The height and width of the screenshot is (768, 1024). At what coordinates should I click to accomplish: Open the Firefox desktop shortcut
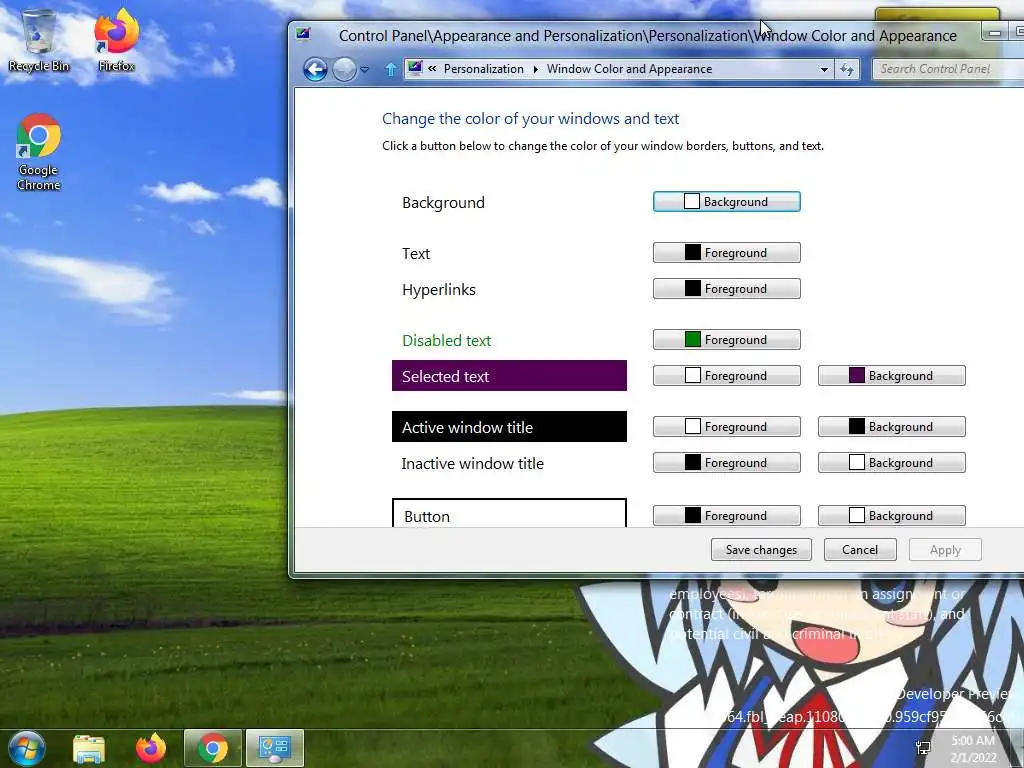(x=116, y=40)
